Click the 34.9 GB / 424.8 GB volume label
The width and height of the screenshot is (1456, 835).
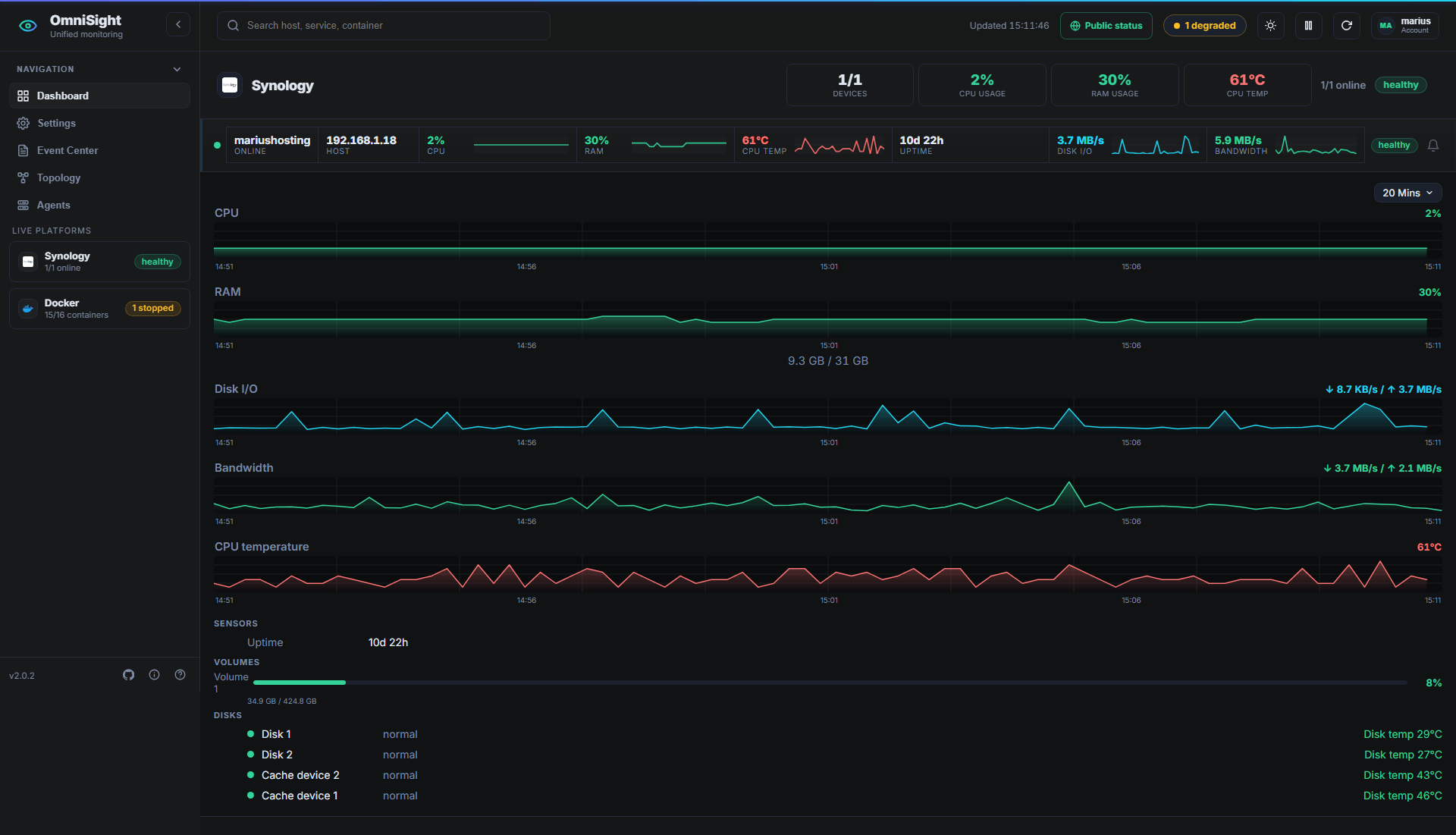[282, 702]
